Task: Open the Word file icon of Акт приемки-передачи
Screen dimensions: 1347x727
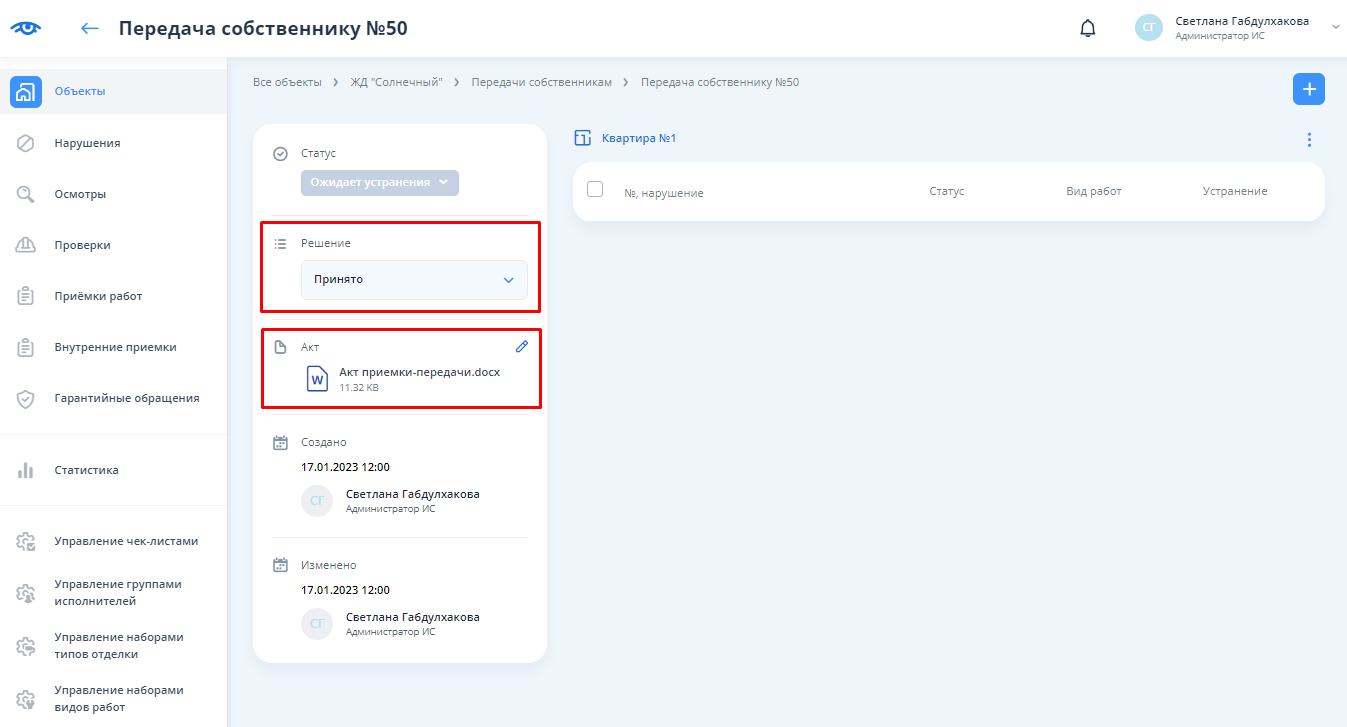Action: coord(317,379)
